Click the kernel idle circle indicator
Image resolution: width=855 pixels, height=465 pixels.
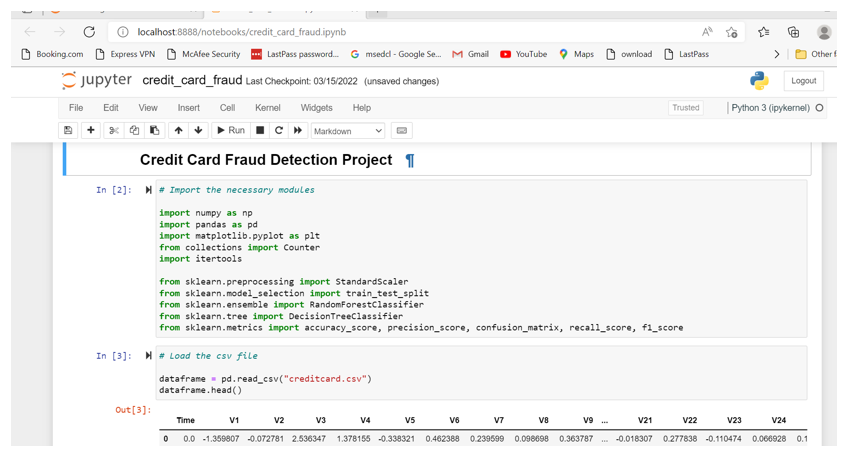pyautogui.click(x=819, y=108)
